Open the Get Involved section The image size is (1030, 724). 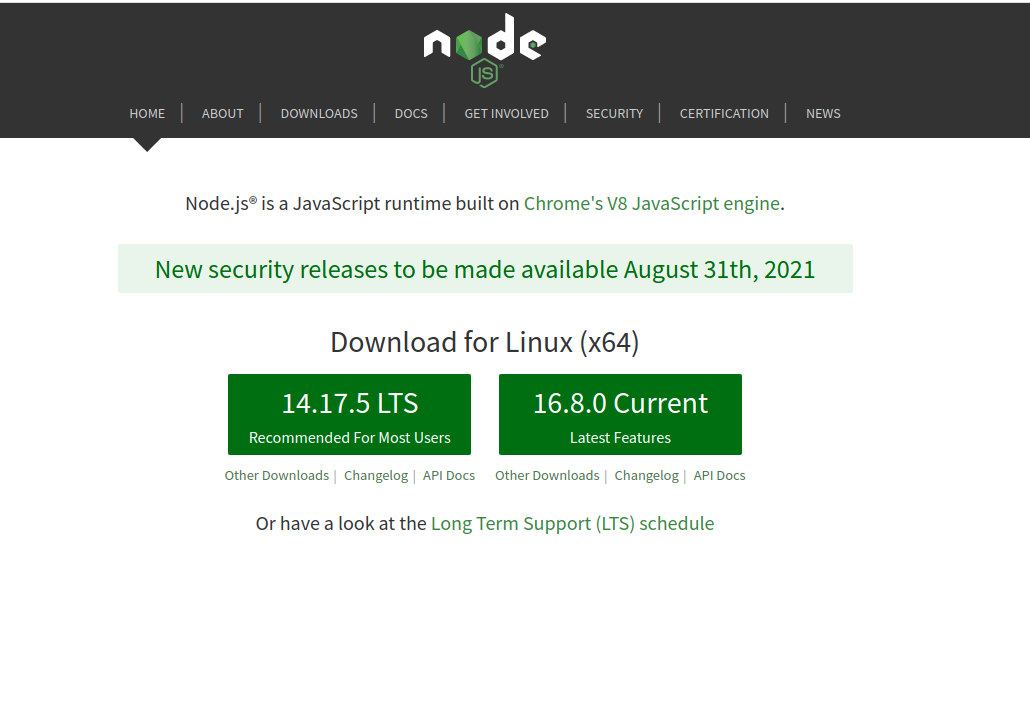(506, 113)
